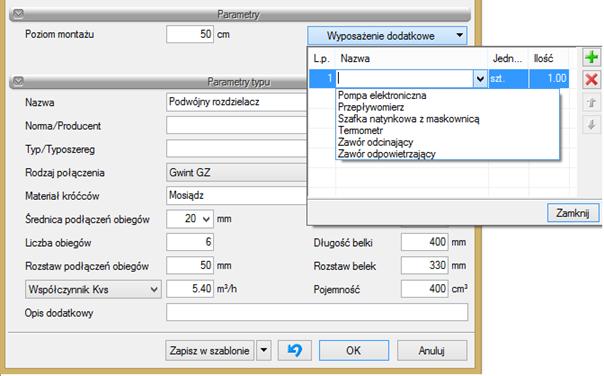Choose Przepływomierz from list
The height and width of the screenshot is (376, 604).
tap(371, 107)
